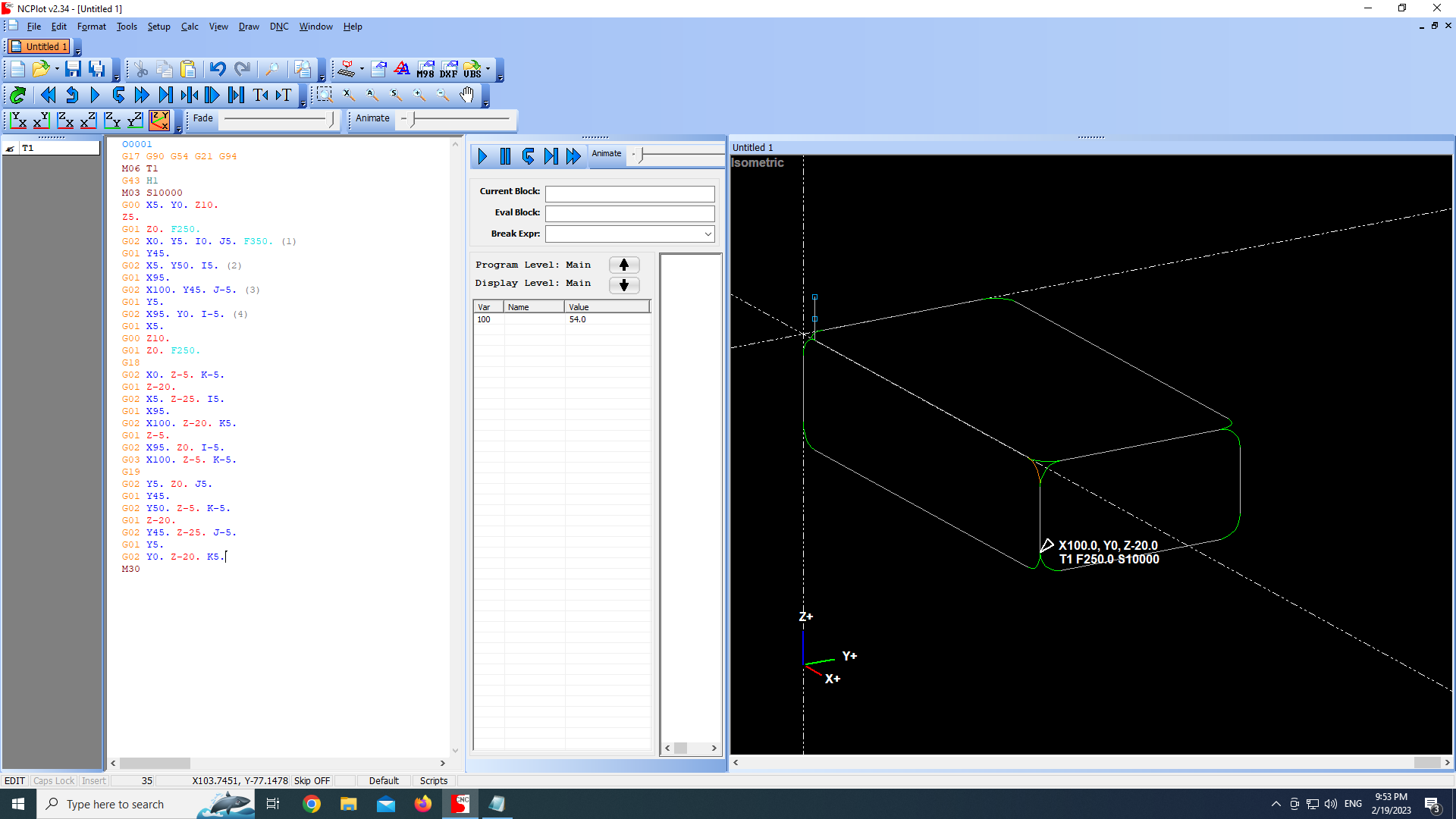The image size is (1456, 819).
Task: Expand the Break Expr dropdown
Action: click(708, 234)
